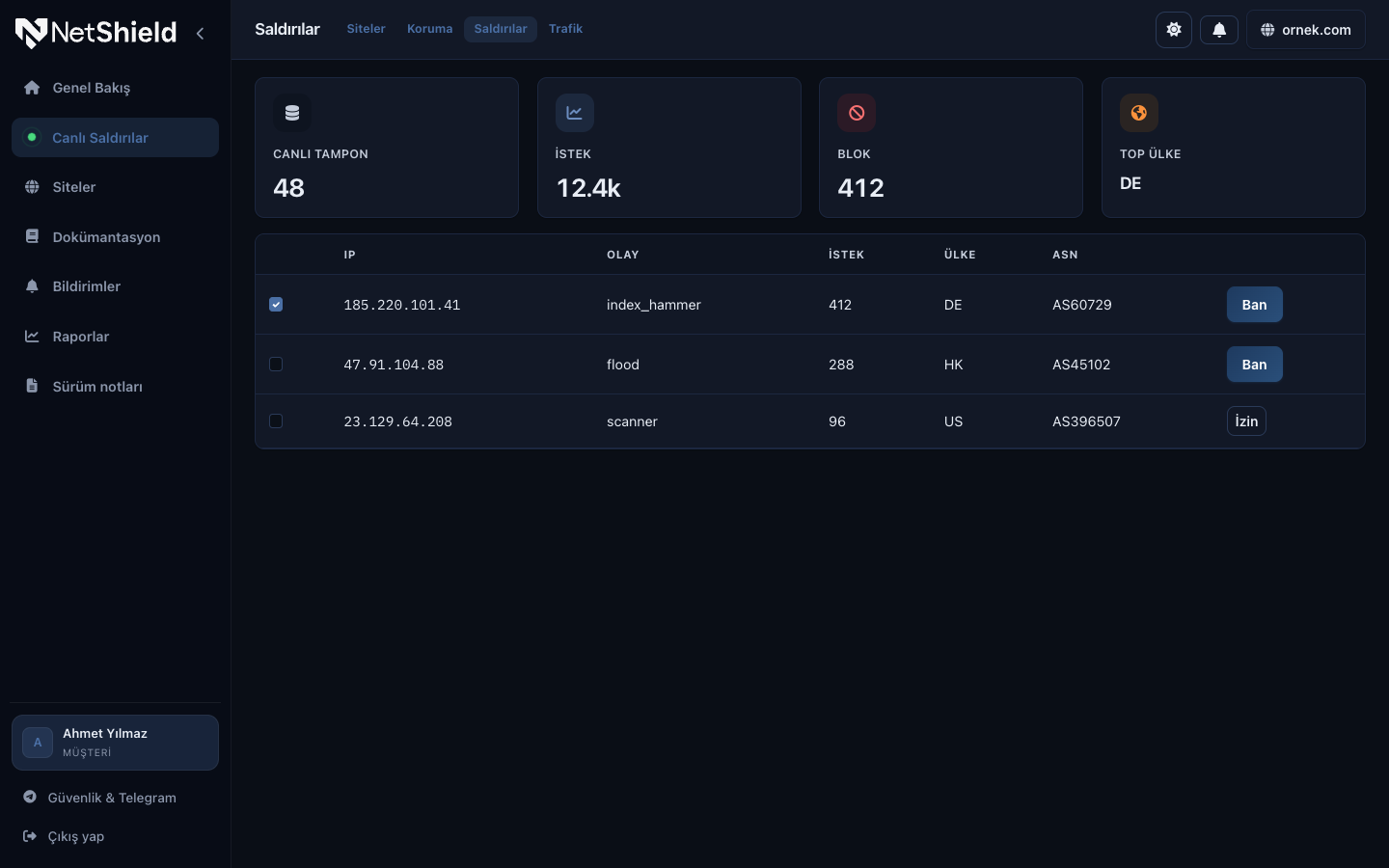Uncheck the 185.220.101.41 row checkbox

click(x=276, y=305)
